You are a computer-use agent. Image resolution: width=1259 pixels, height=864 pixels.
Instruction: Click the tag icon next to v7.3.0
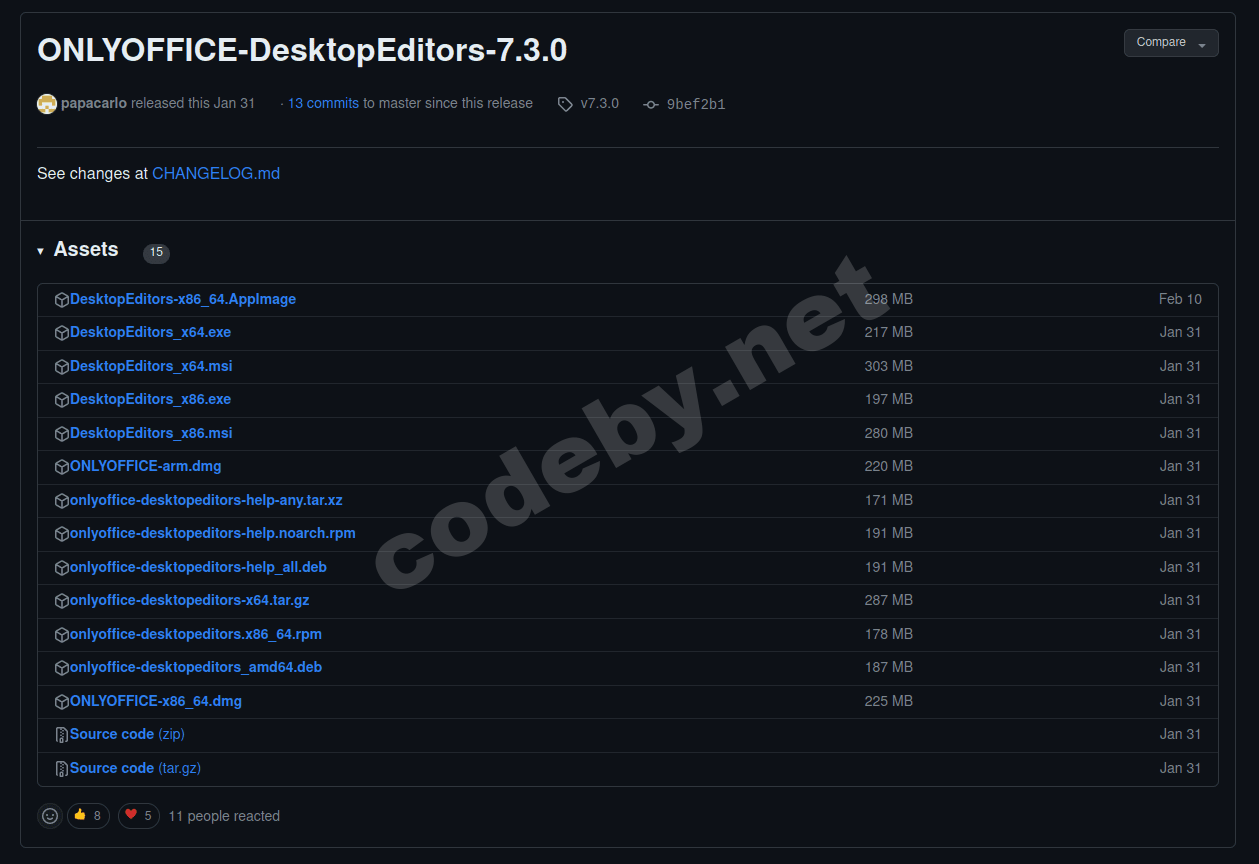click(x=565, y=104)
